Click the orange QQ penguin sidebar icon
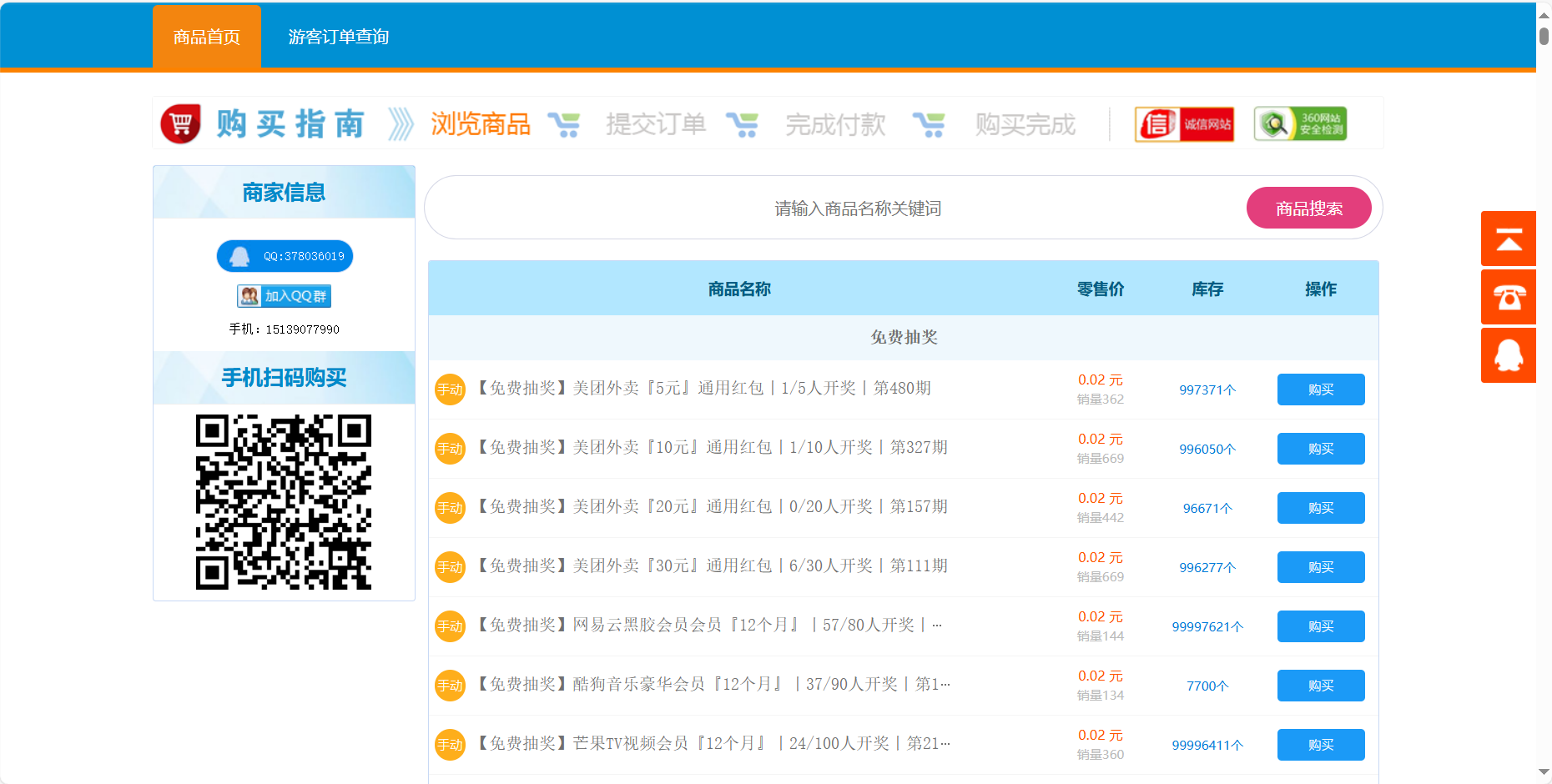The height and width of the screenshot is (784, 1552). click(1508, 355)
